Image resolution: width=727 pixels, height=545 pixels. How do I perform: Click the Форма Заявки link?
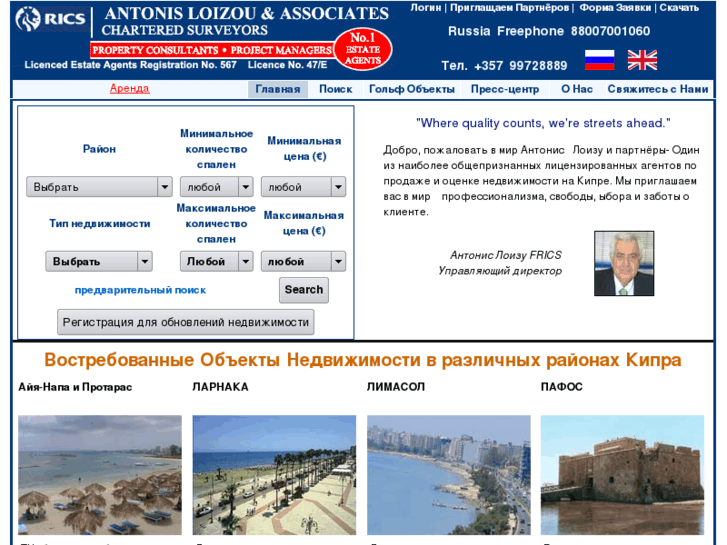pyautogui.click(x=615, y=7)
